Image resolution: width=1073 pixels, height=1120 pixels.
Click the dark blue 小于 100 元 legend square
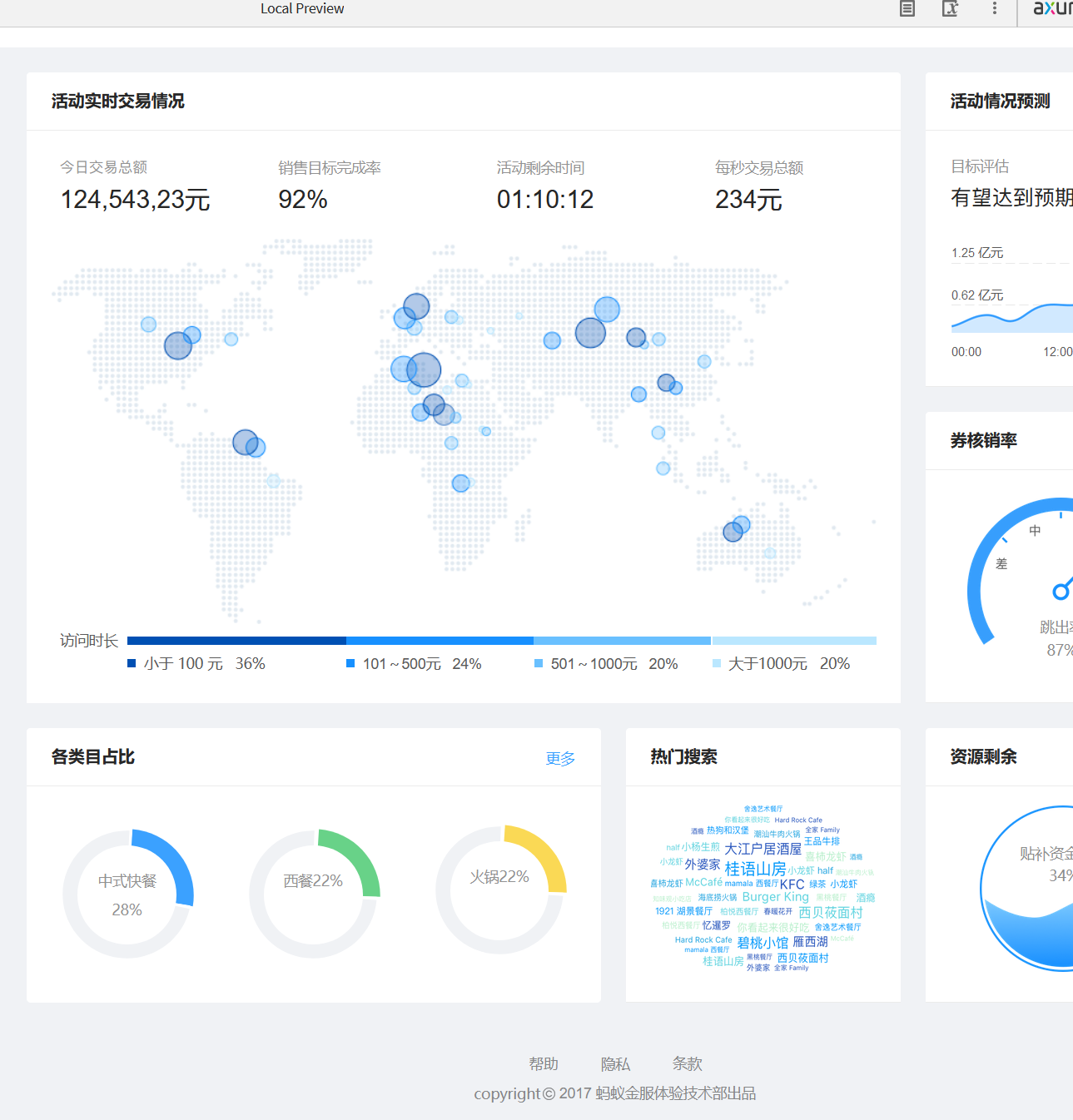pyautogui.click(x=132, y=663)
